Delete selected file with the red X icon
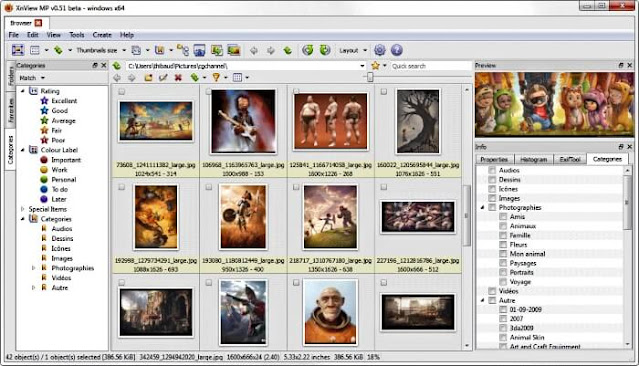639x366 pixels. point(178,77)
